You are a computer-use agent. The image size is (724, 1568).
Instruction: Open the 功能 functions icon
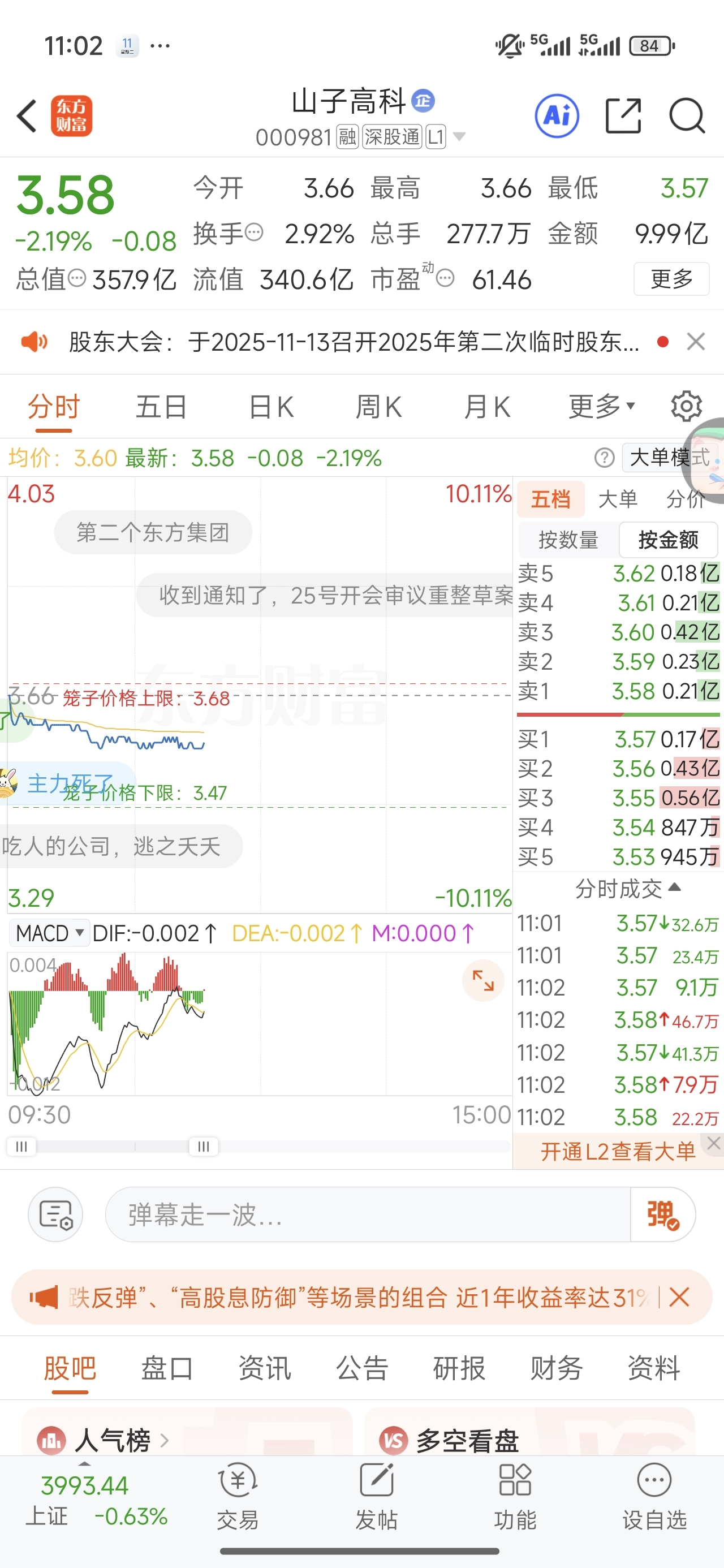pos(515,1496)
